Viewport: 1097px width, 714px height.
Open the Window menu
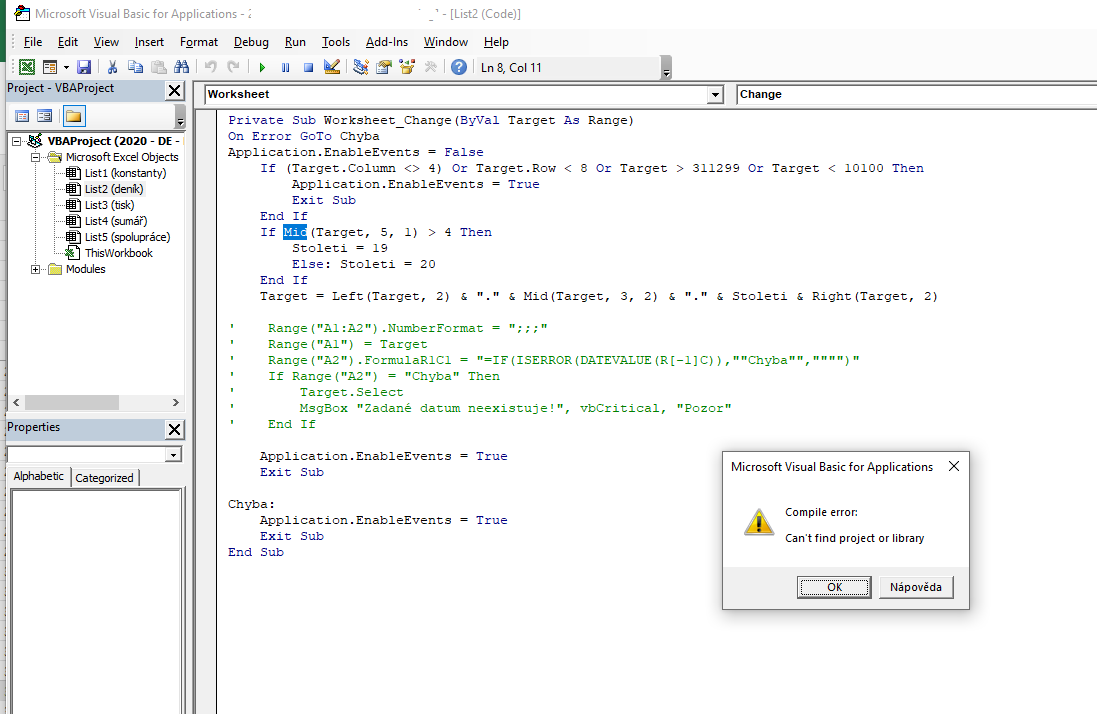point(446,42)
